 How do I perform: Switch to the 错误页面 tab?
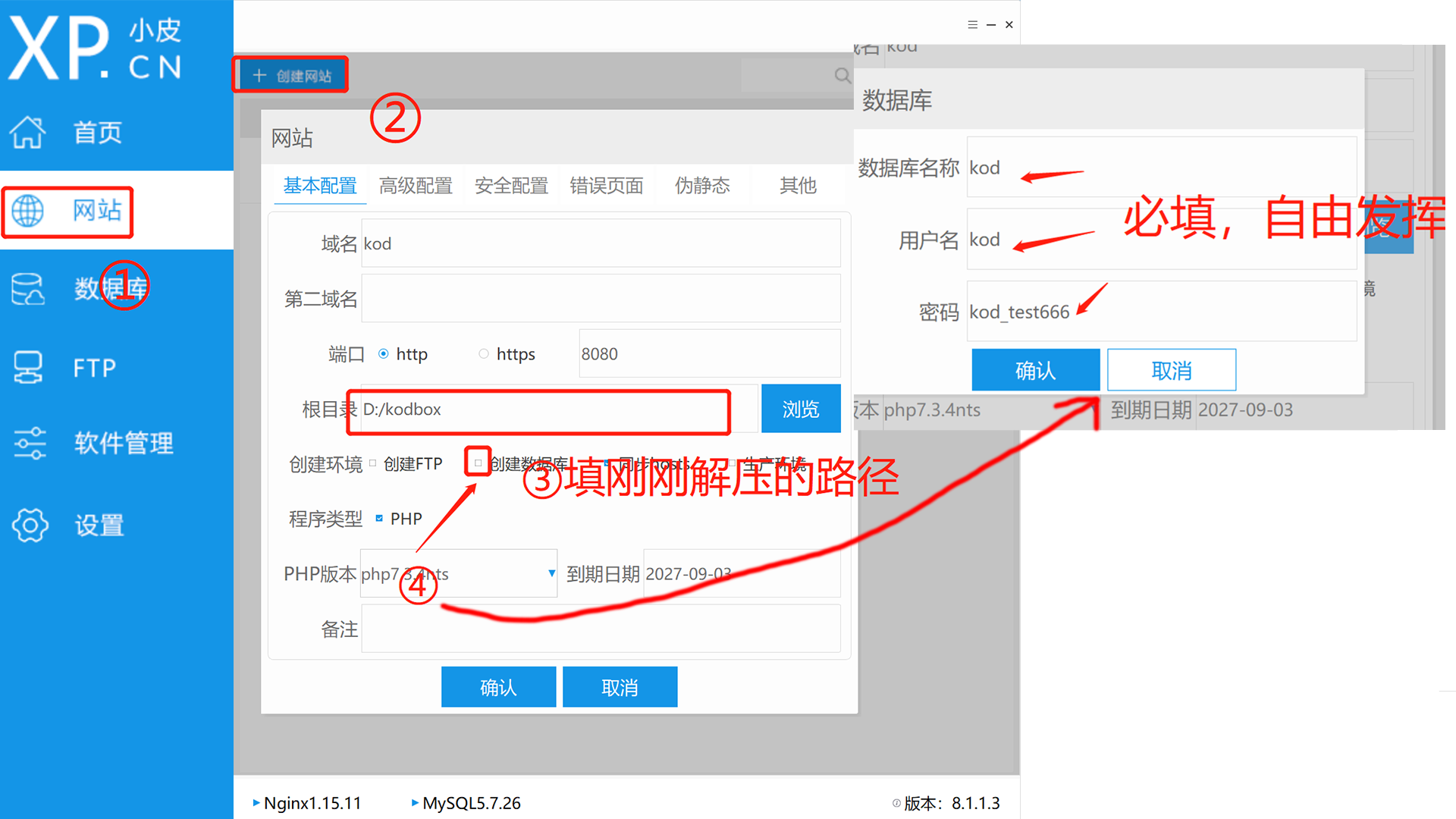point(607,186)
